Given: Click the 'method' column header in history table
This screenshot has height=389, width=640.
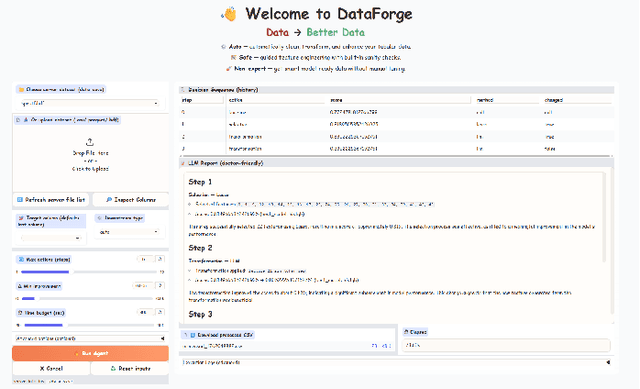Looking at the screenshot, I should point(507,100).
